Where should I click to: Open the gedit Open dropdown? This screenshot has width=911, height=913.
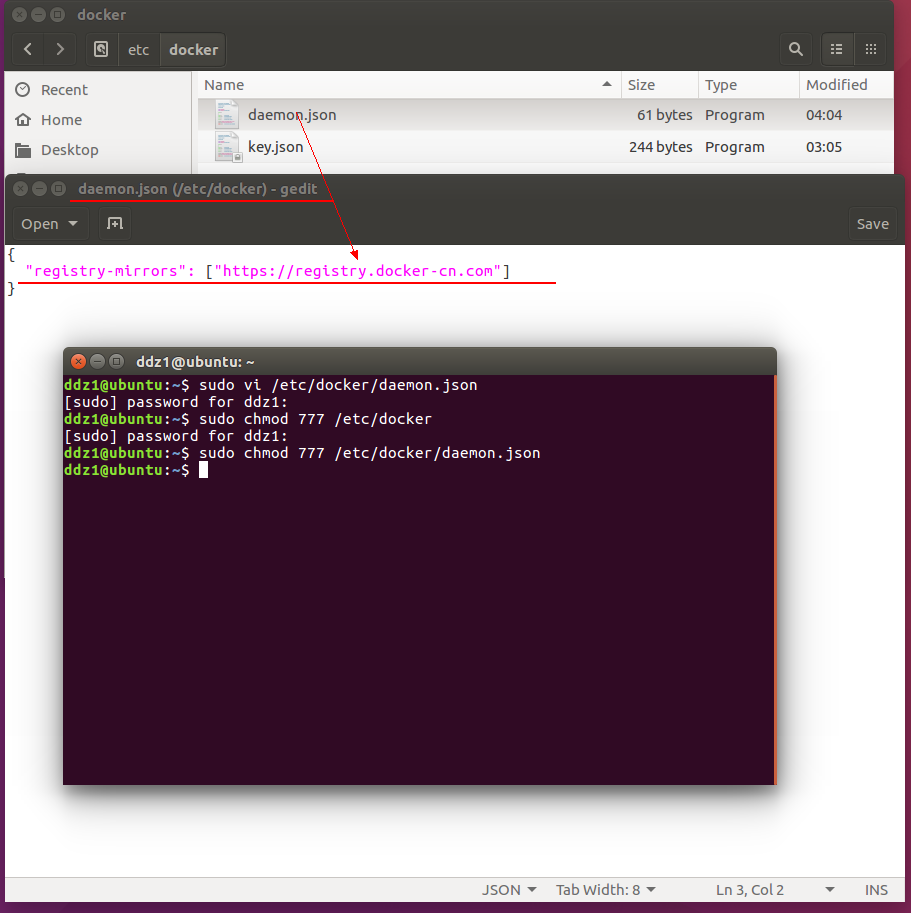pyautogui.click(x=50, y=224)
